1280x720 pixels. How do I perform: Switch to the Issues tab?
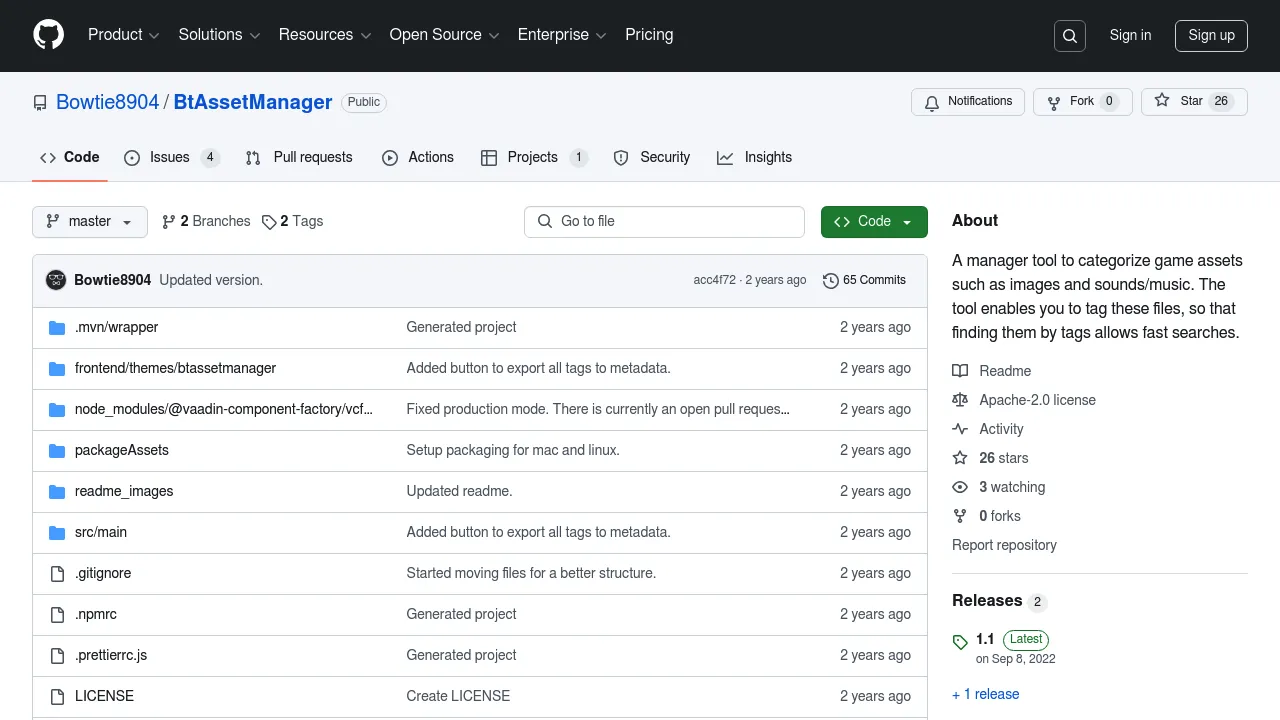click(172, 157)
